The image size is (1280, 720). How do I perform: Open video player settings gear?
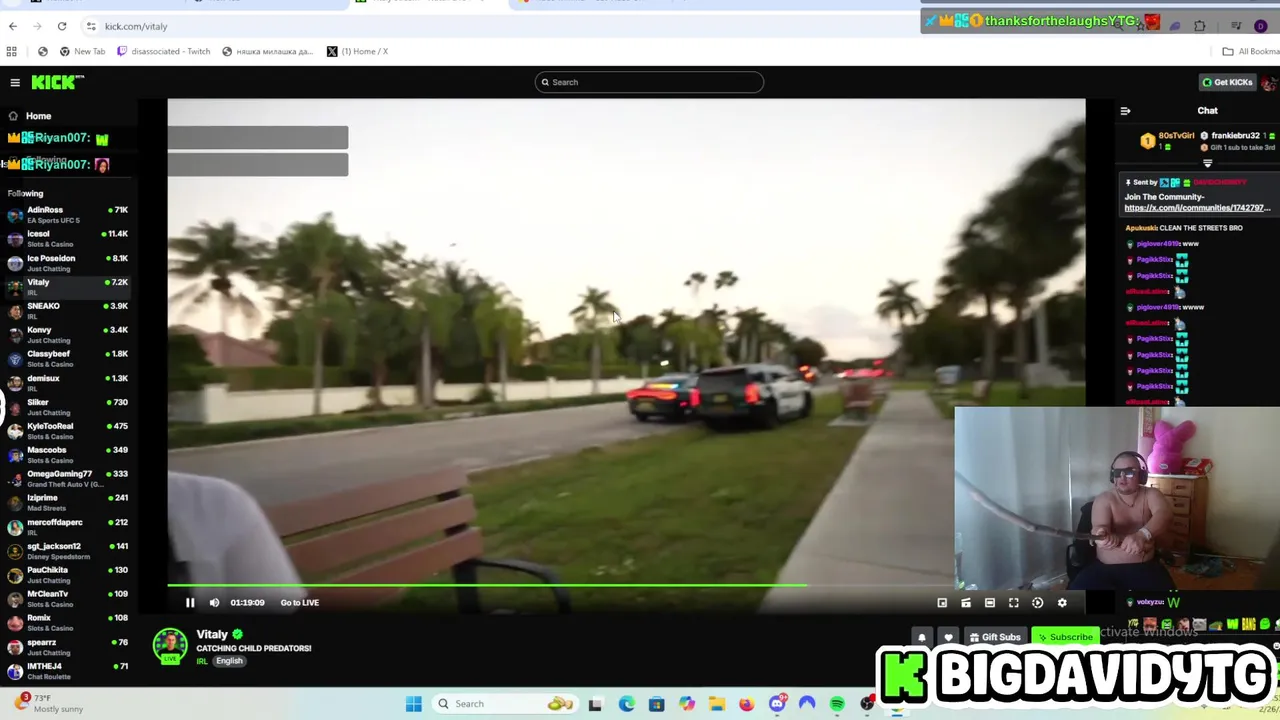point(1062,603)
